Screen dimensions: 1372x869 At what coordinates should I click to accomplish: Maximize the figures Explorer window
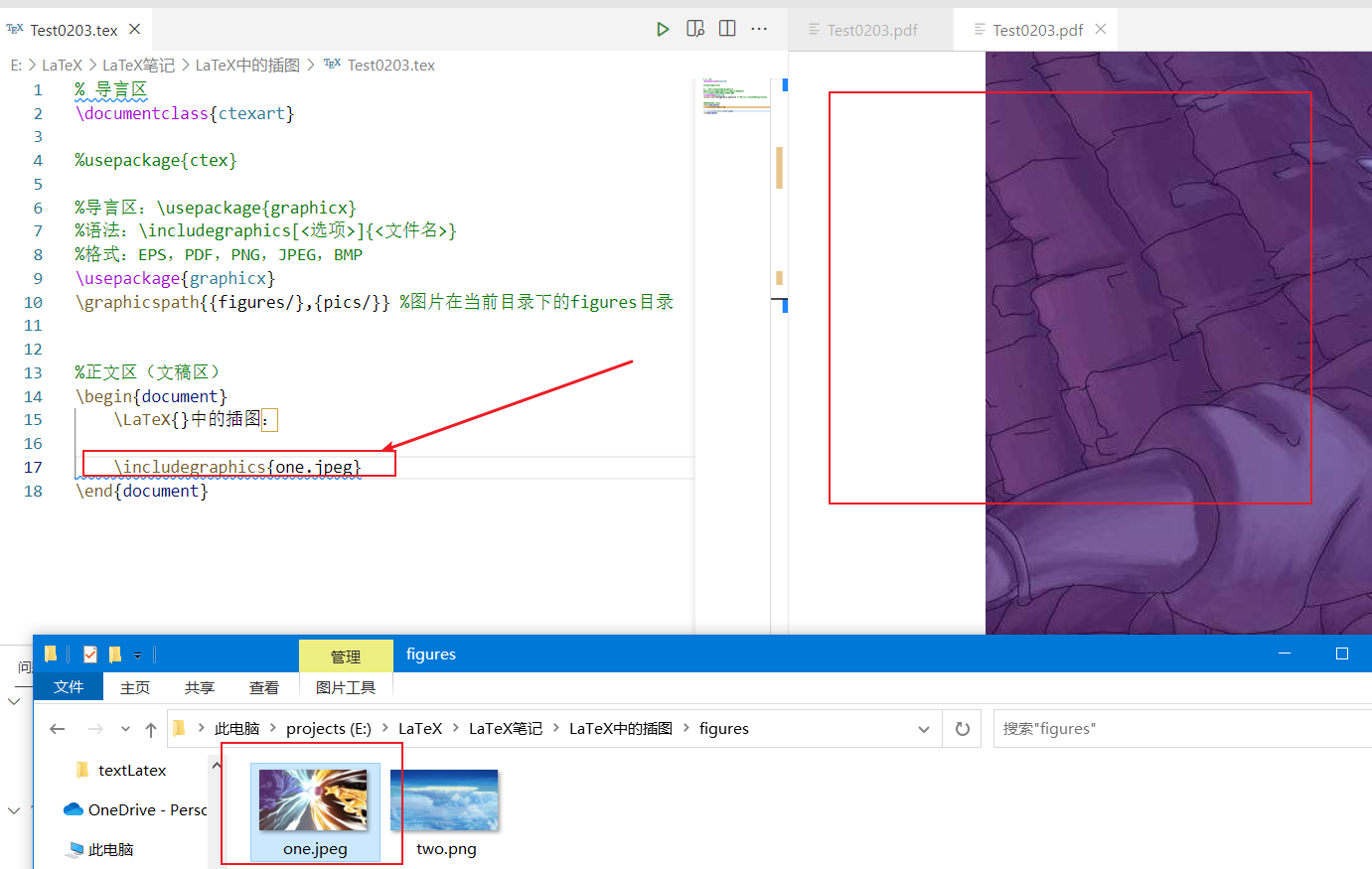pyautogui.click(x=1342, y=653)
